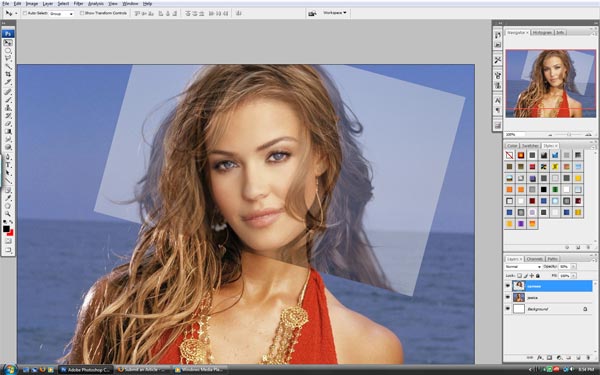Switch to the Paths tab
The height and width of the screenshot is (375, 600).
tap(553, 259)
